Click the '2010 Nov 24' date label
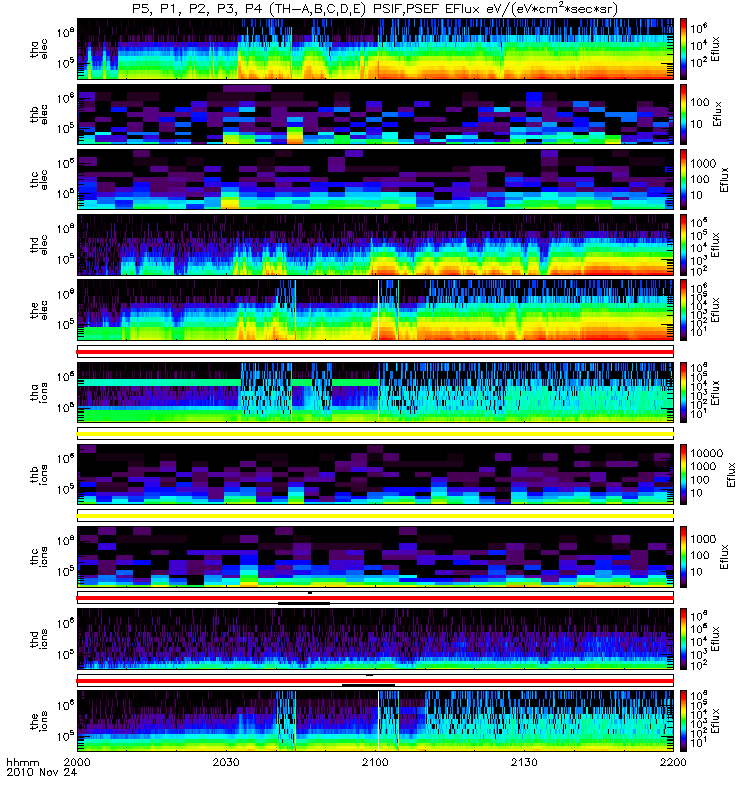Viewport: 750px width, 800px height. (41, 772)
